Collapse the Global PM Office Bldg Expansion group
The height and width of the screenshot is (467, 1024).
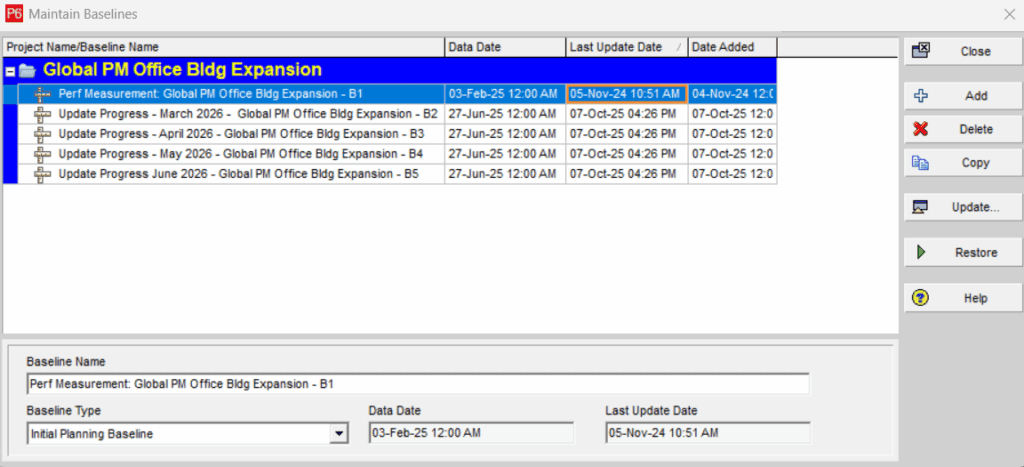point(10,71)
